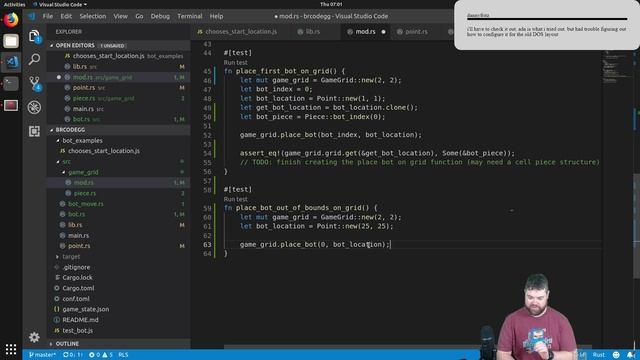This screenshot has height=360, width=640.
Task: Open Visual Studio Code app menu in top bar
Action: tap(60, 4)
